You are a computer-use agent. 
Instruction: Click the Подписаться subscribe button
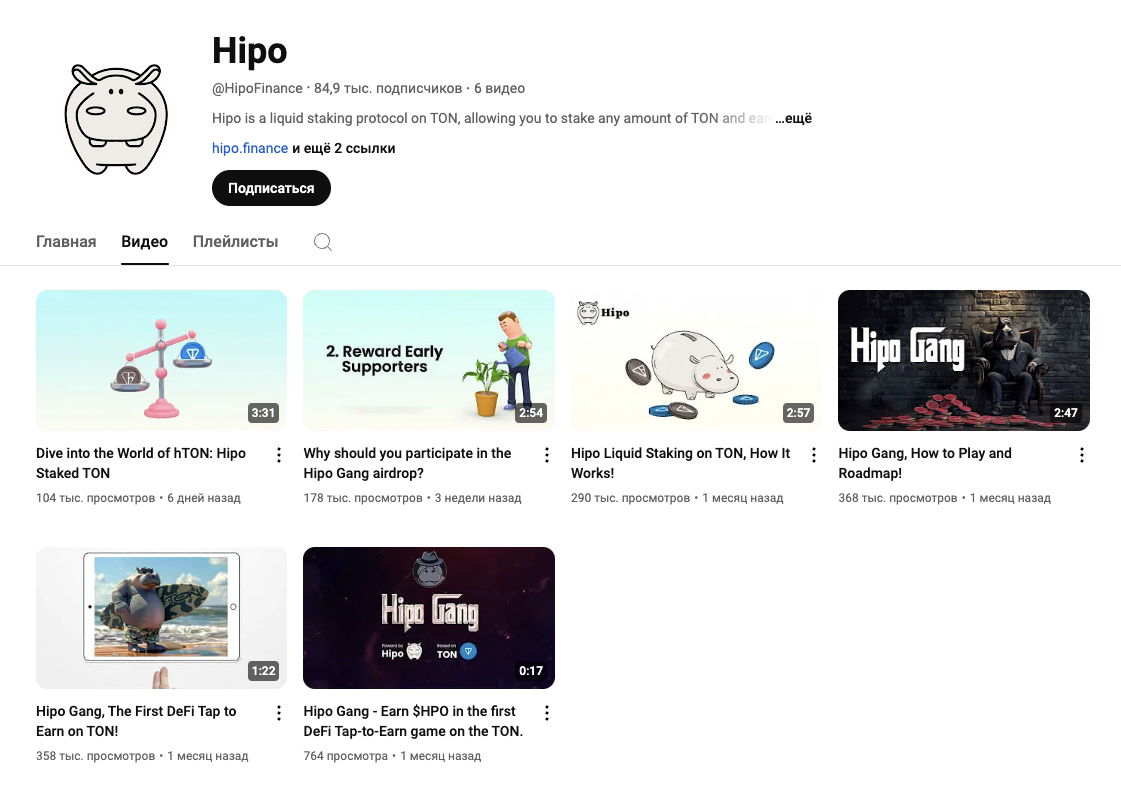click(271, 188)
